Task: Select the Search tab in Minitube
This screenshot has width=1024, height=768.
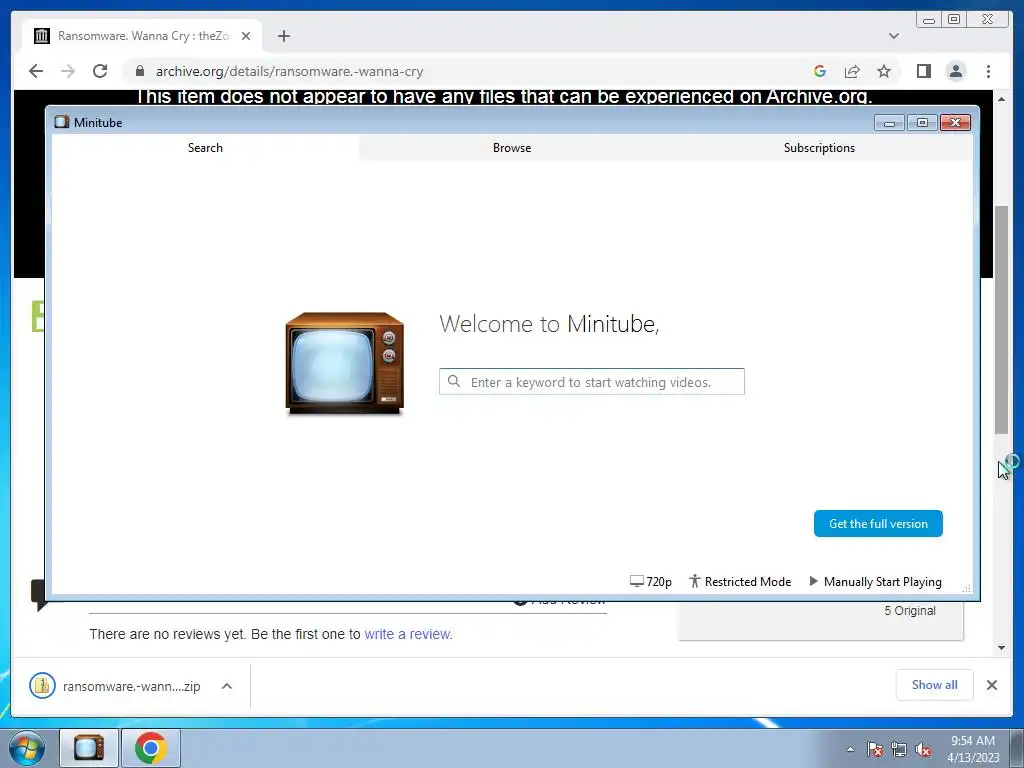Action: pyautogui.click(x=205, y=148)
